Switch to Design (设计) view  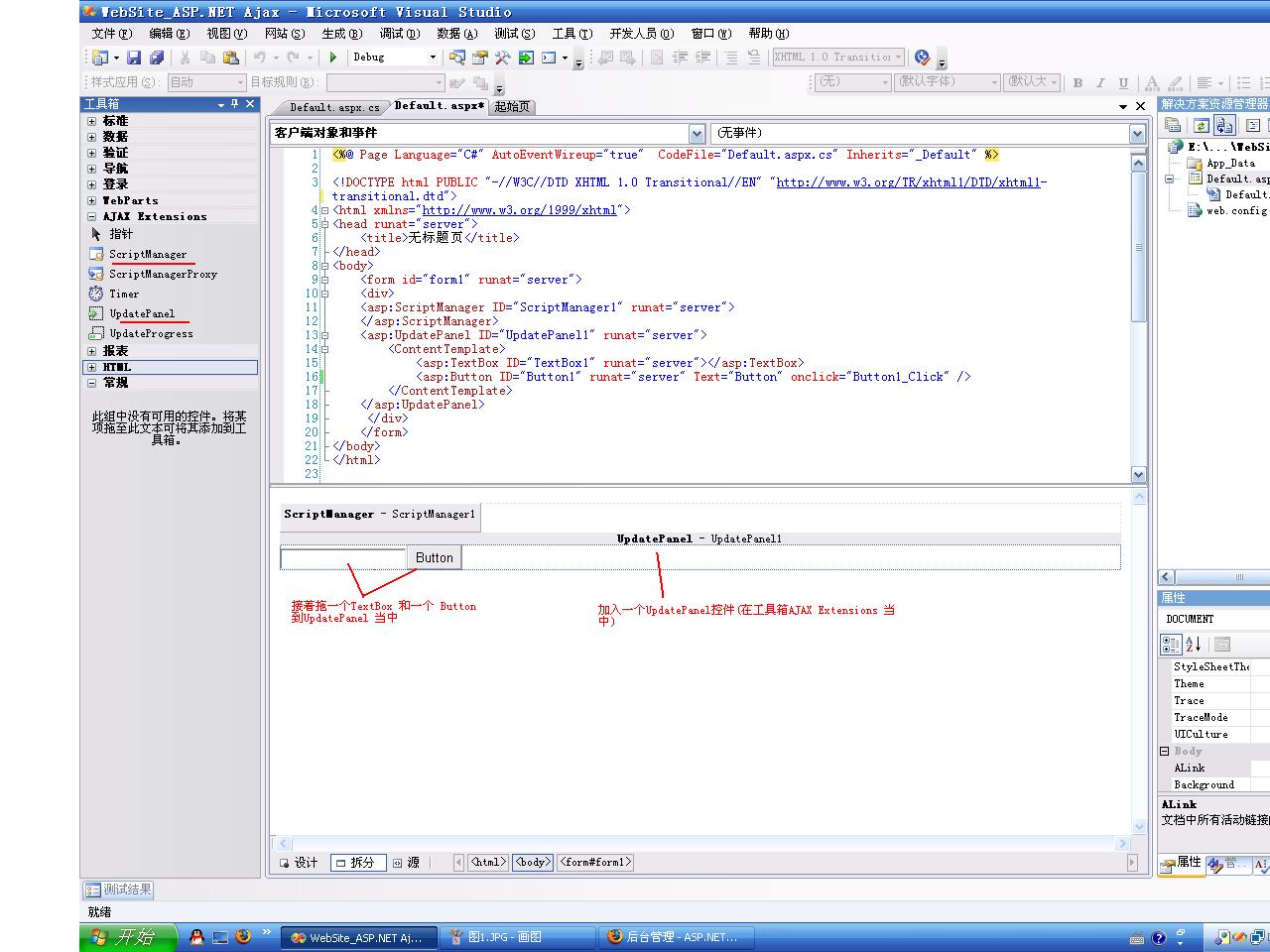coord(298,863)
